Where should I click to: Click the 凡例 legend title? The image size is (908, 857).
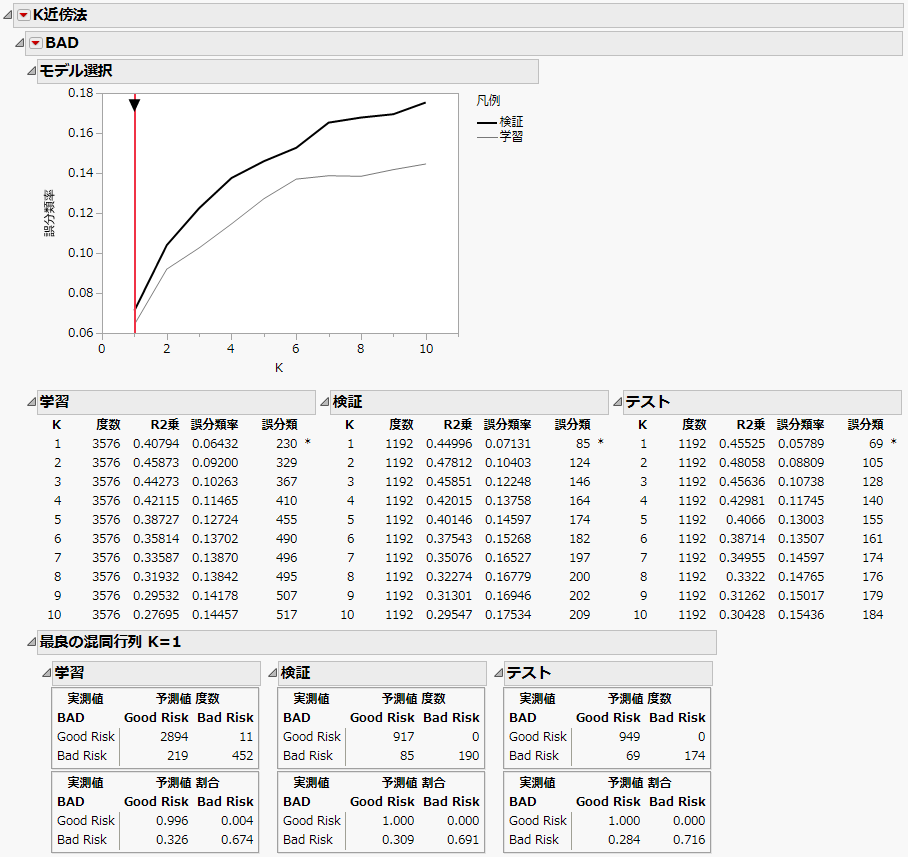[488, 101]
